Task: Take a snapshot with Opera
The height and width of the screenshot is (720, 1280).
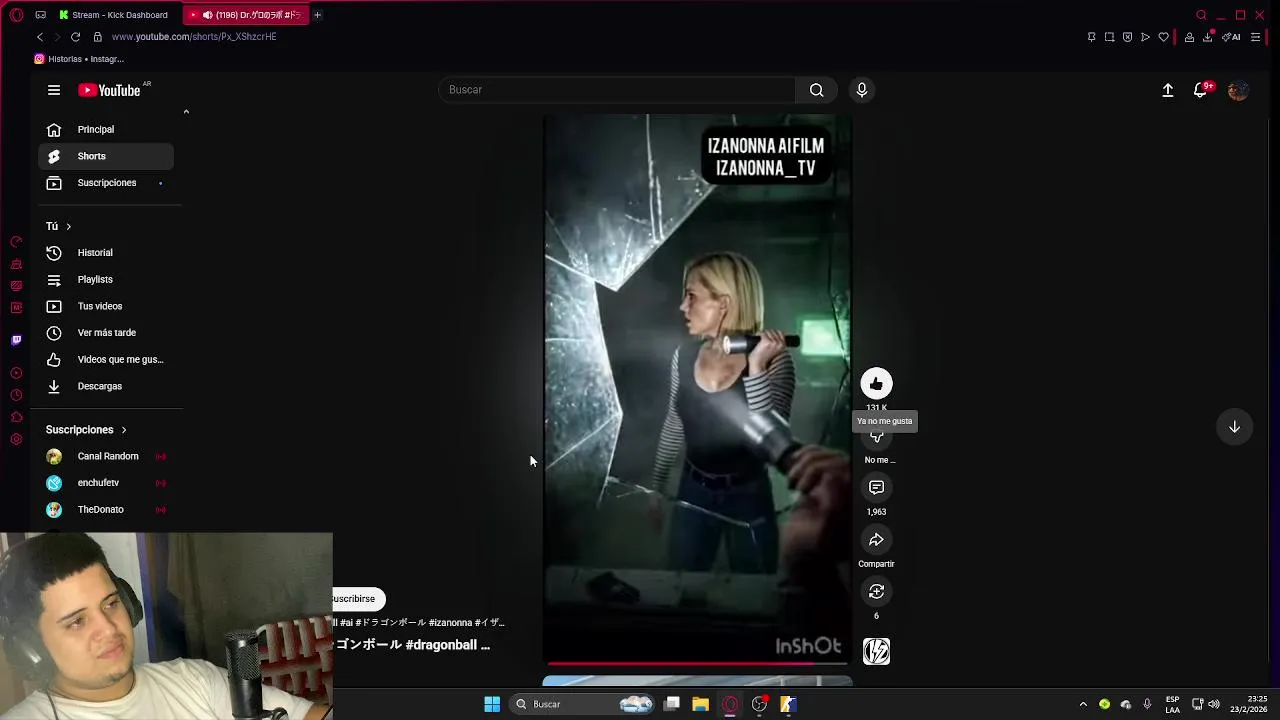Action: point(1109,37)
